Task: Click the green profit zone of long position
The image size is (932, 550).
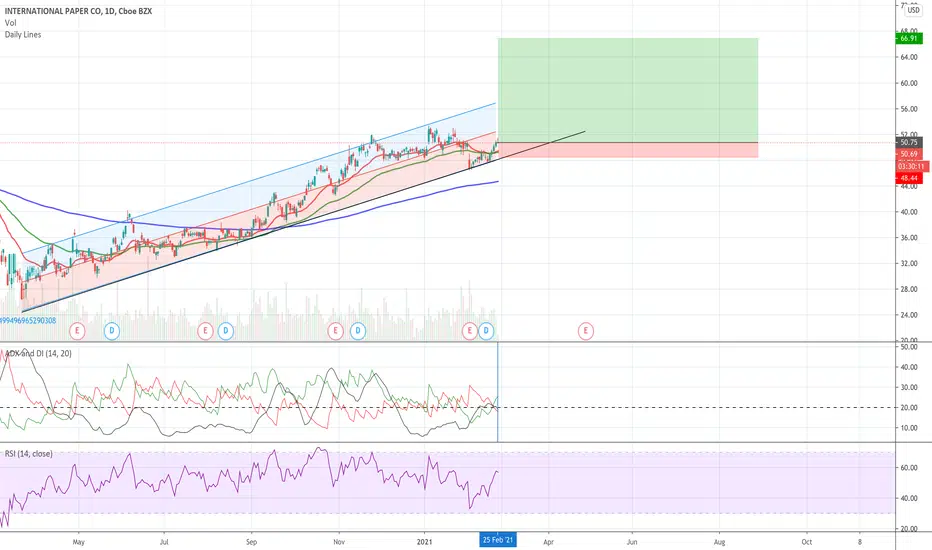Action: point(628,90)
